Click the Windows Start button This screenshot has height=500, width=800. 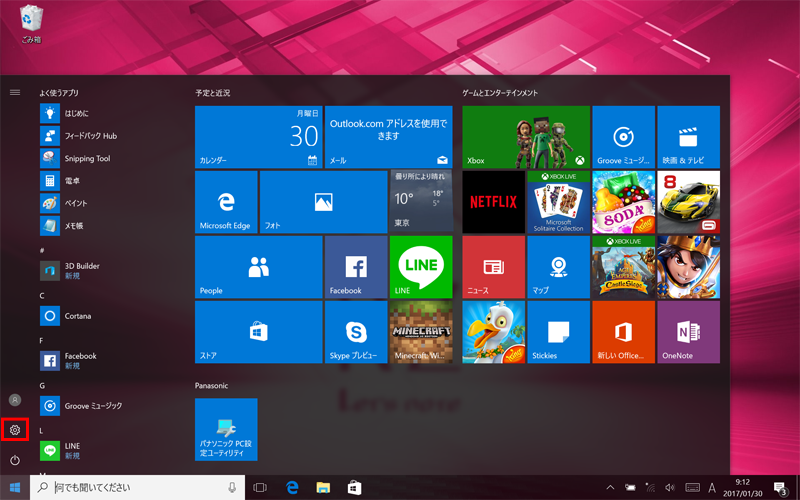click(x=15, y=488)
